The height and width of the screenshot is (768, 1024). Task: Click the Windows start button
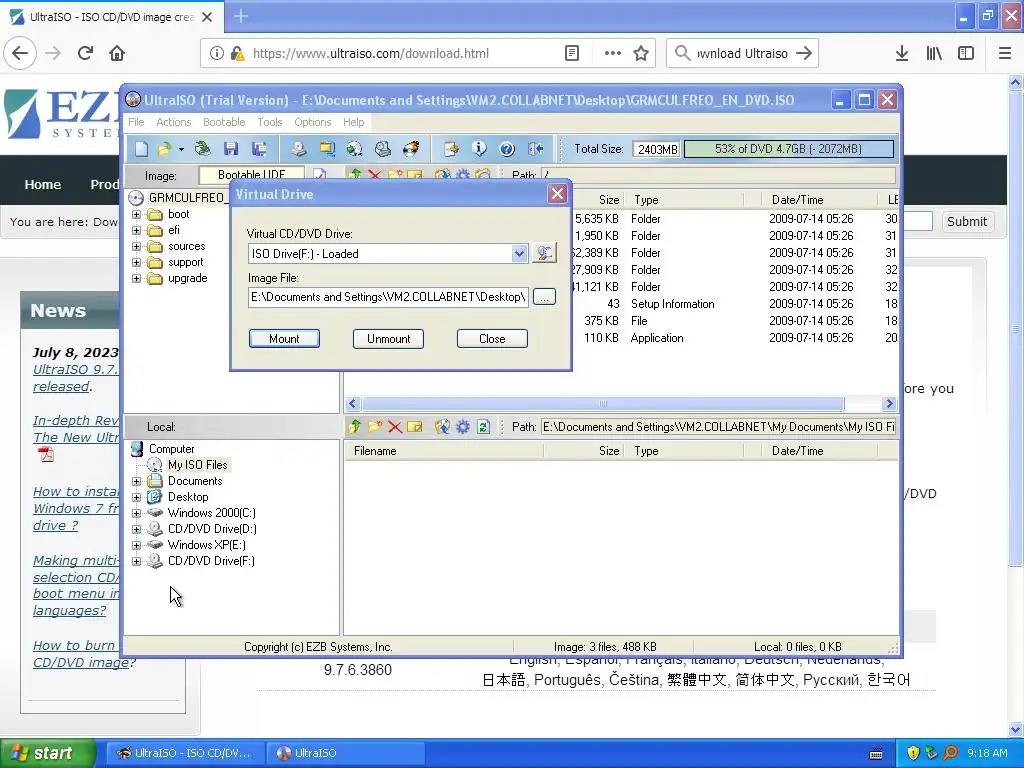tap(48, 753)
